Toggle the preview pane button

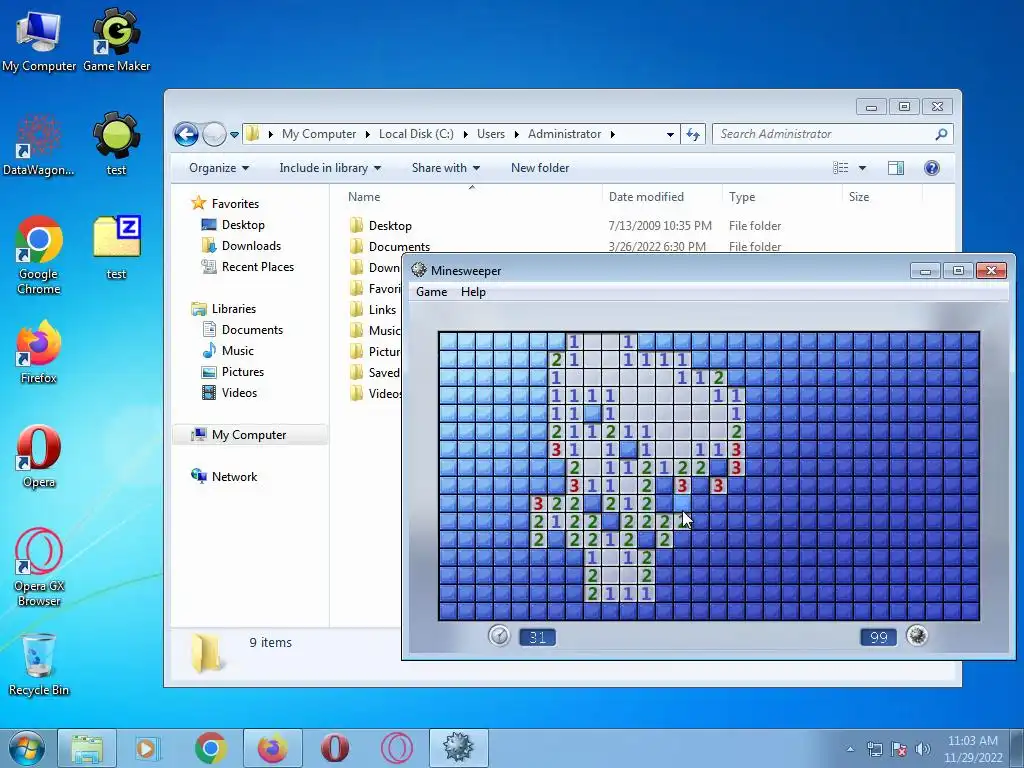[x=895, y=168]
